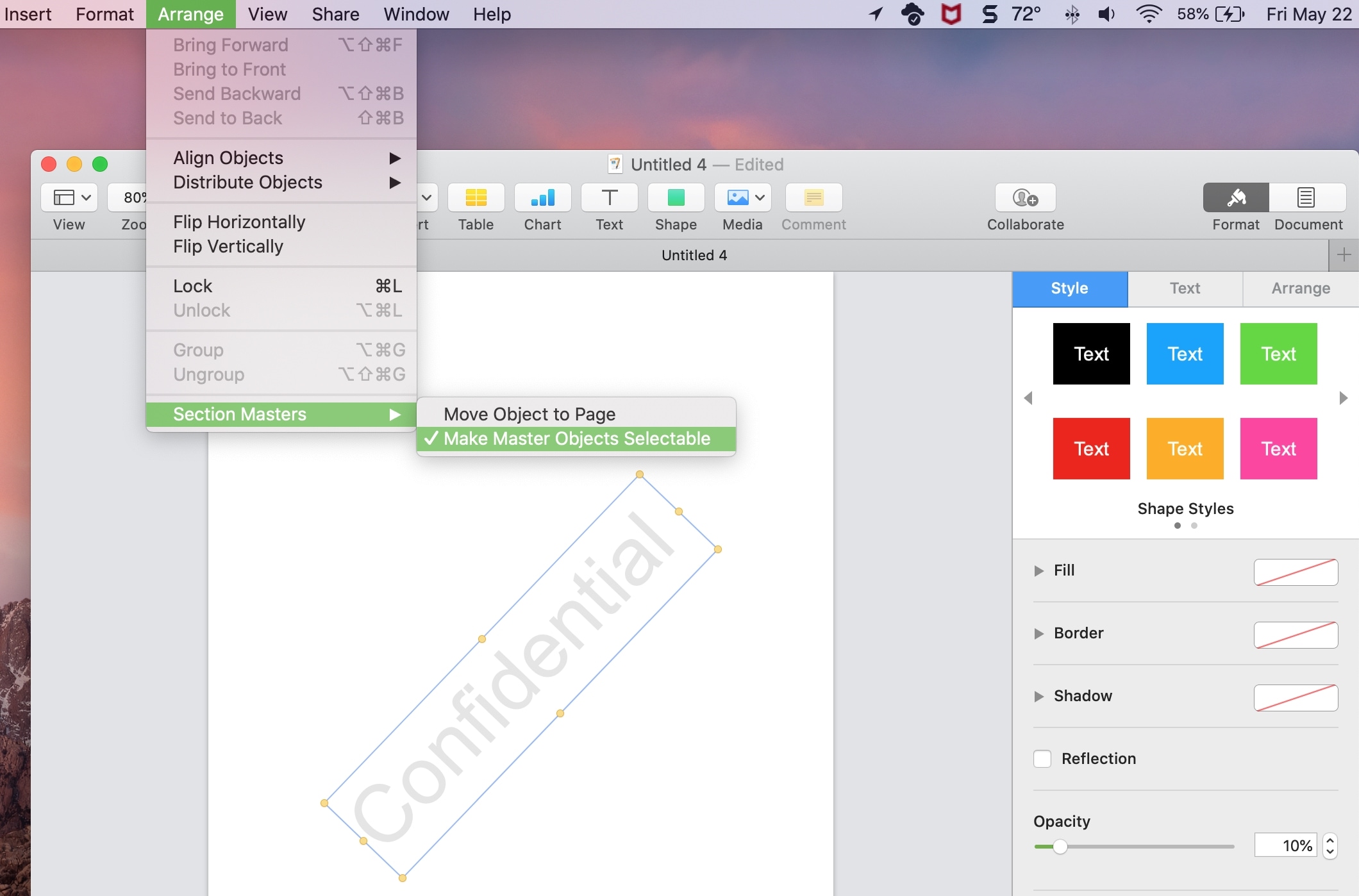Insert a Table from the toolbar
The width and height of the screenshot is (1359, 896).
pyautogui.click(x=476, y=197)
